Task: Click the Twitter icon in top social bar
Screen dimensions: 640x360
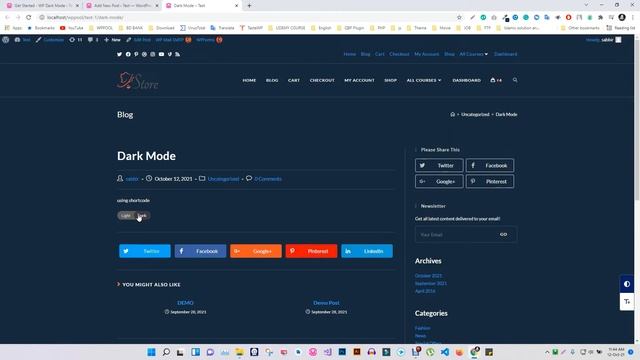Action: (x=119, y=54)
